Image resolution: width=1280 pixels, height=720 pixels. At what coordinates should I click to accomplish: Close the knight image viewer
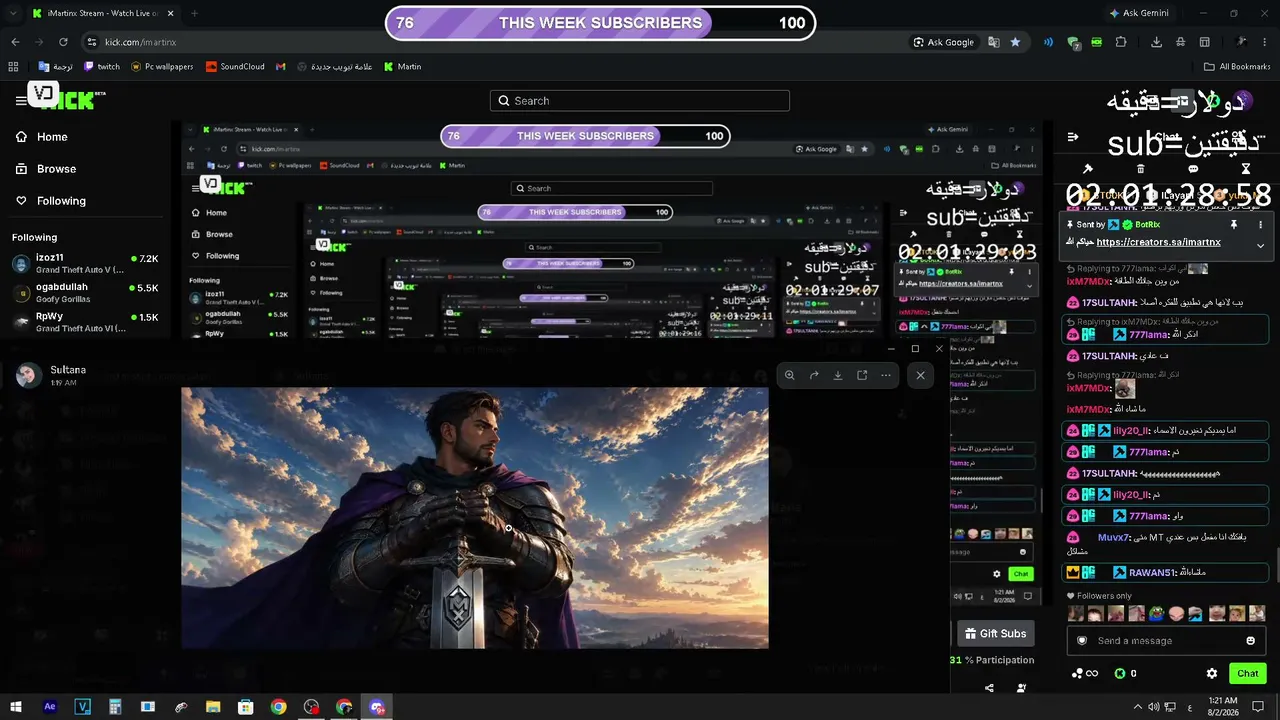coord(920,375)
